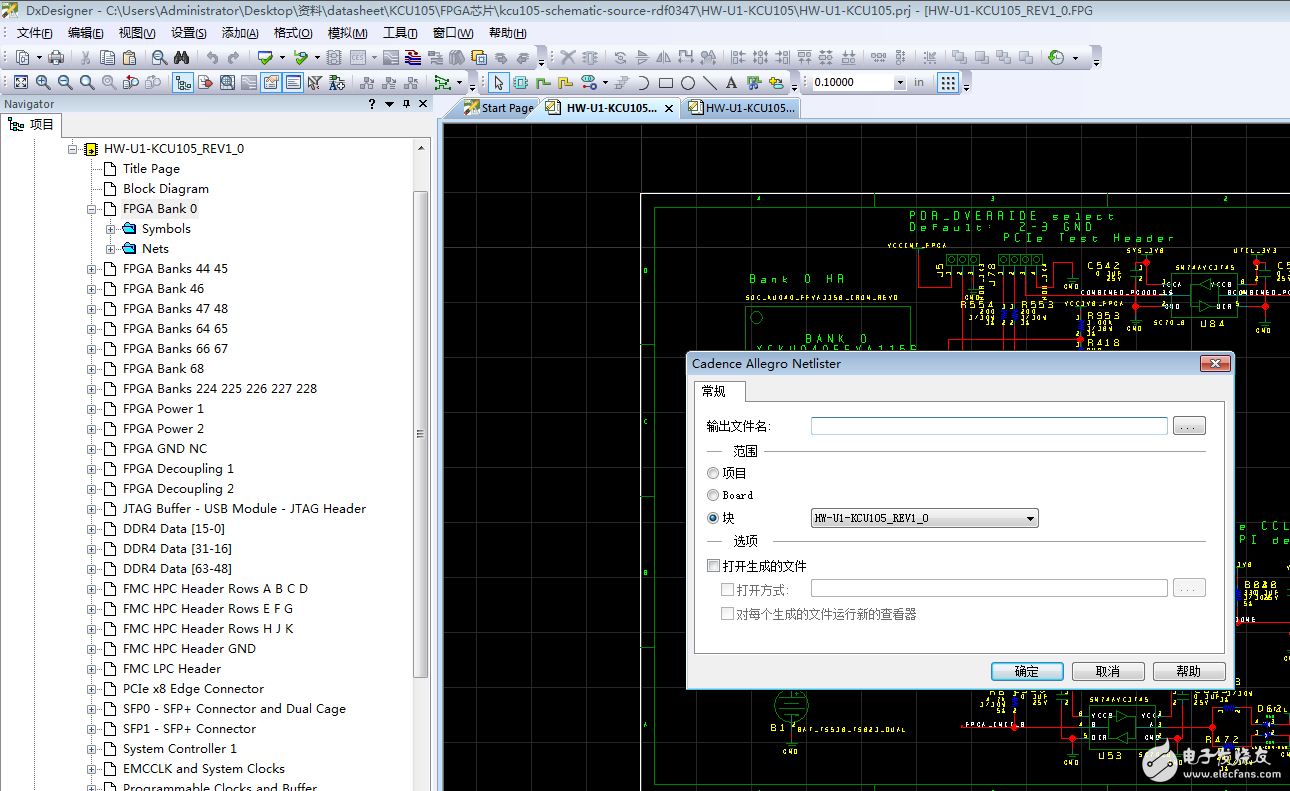Open the 工具(T) menu
This screenshot has width=1290, height=791.
pyautogui.click(x=400, y=33)
